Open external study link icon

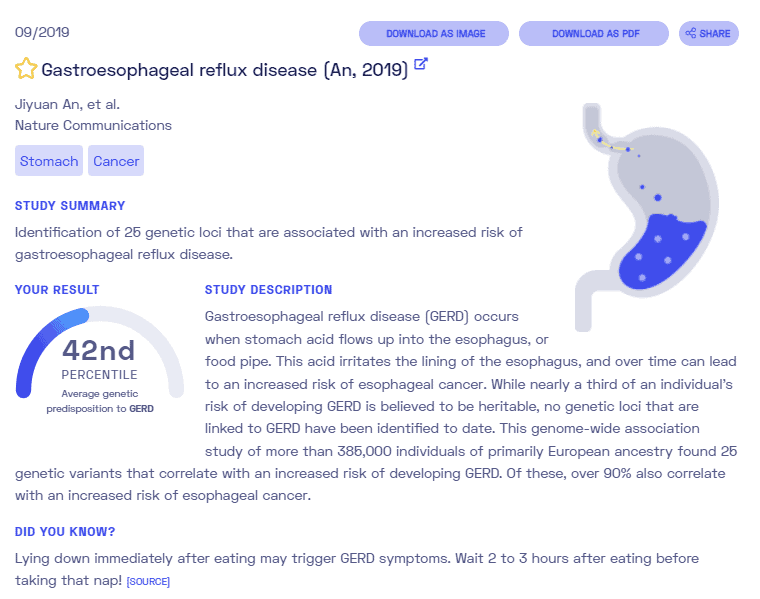[x=421, y=64]
